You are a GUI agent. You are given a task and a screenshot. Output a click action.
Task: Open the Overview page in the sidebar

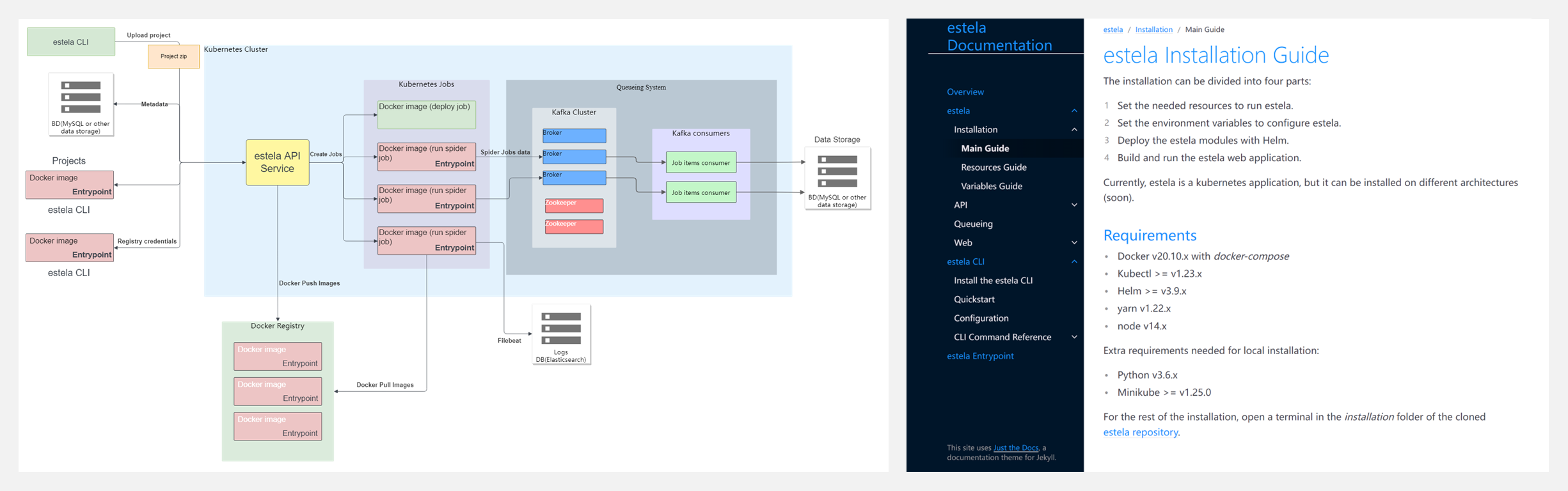[x=965, y=92]
